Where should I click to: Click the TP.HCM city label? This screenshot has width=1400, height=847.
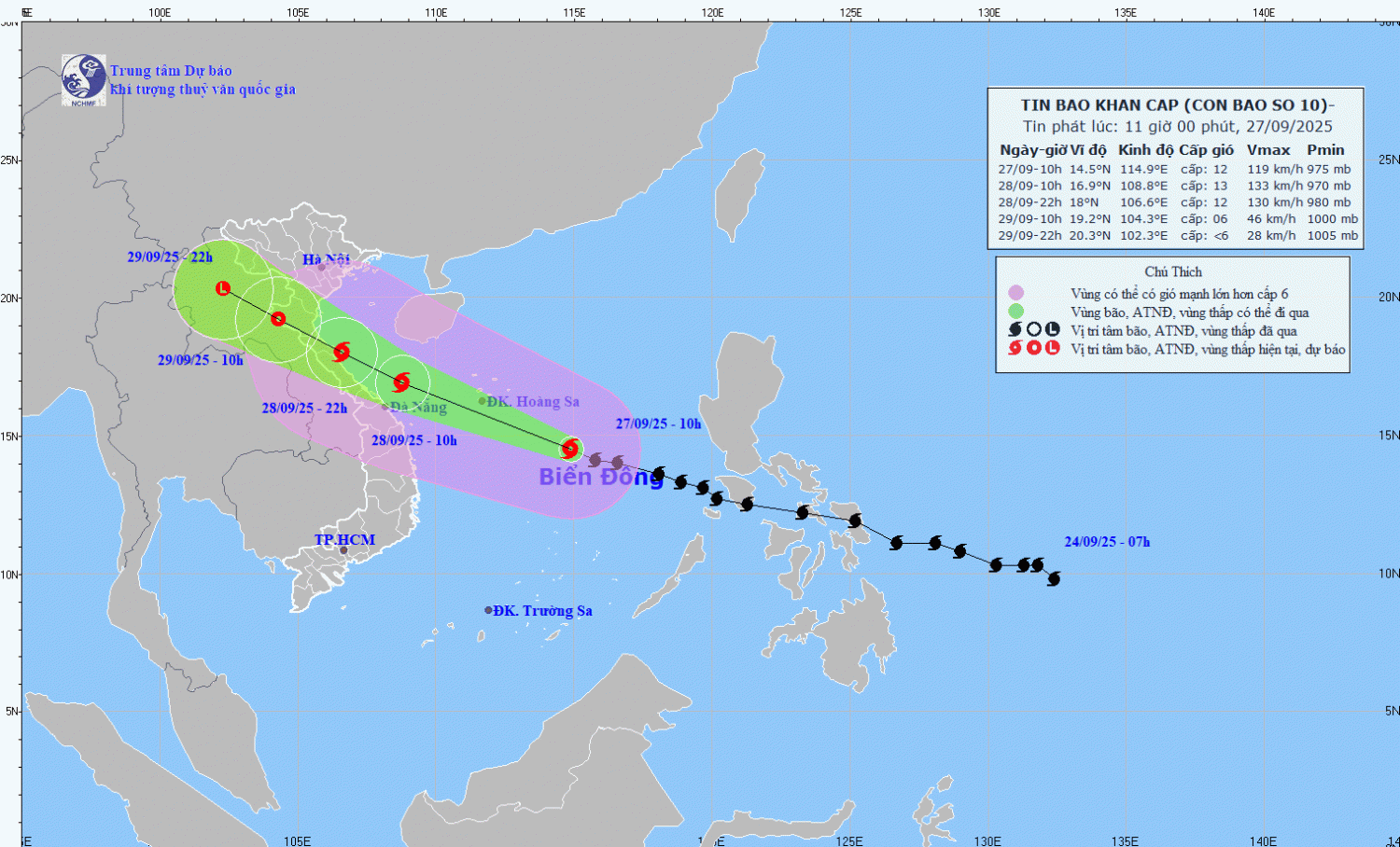[344, 540]
